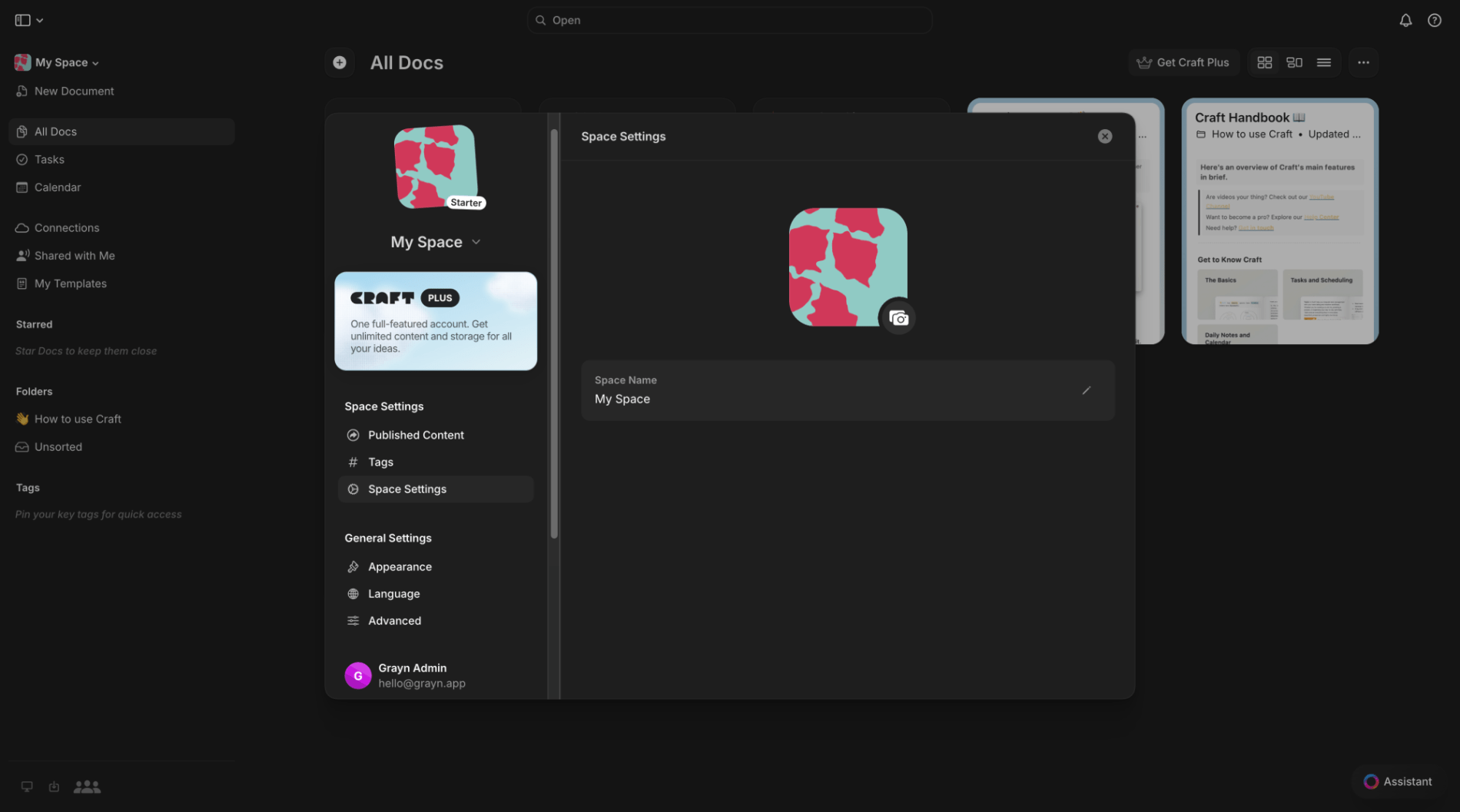Open Language settings

[x=436, y=594]
